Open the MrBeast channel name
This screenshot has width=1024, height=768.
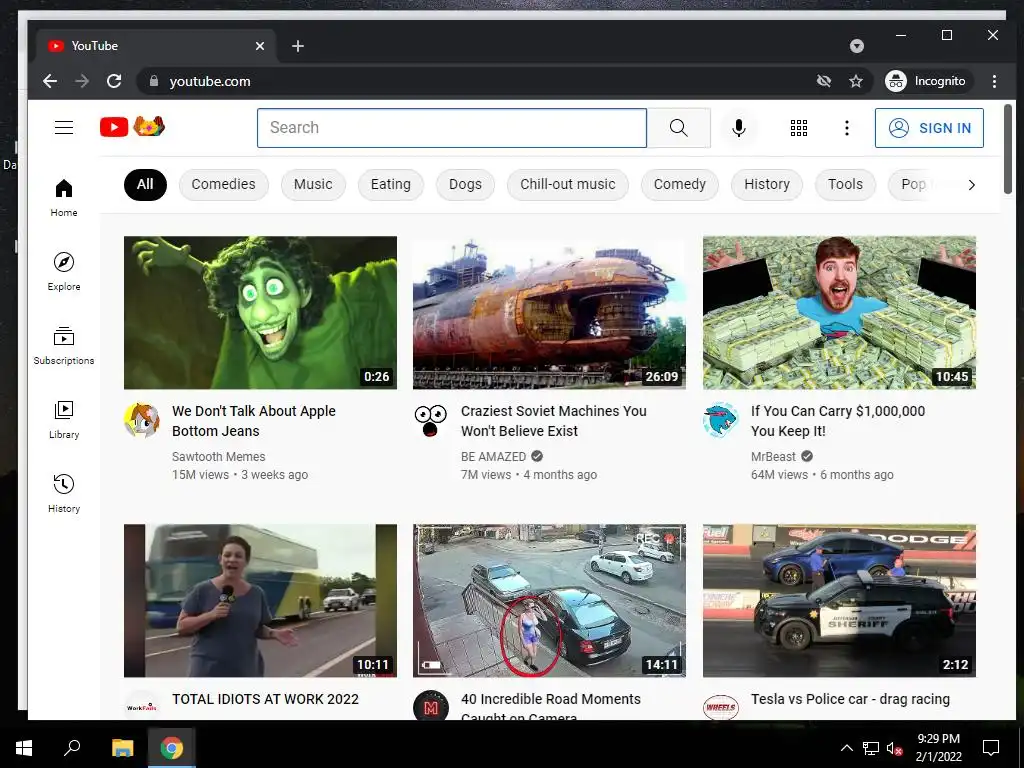point(773,456)
